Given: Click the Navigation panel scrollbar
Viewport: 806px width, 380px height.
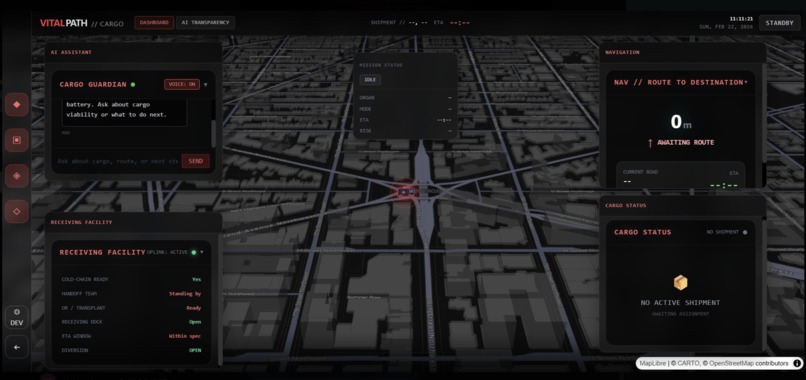Looking at the screenshot, I should (764, 113).
